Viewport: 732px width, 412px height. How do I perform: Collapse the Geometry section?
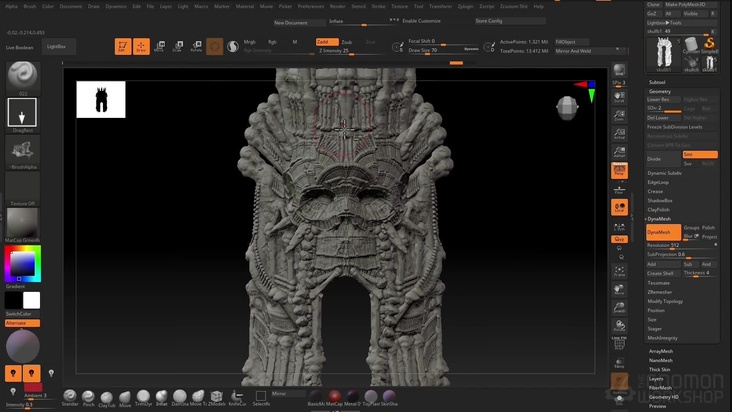(660, 91)
